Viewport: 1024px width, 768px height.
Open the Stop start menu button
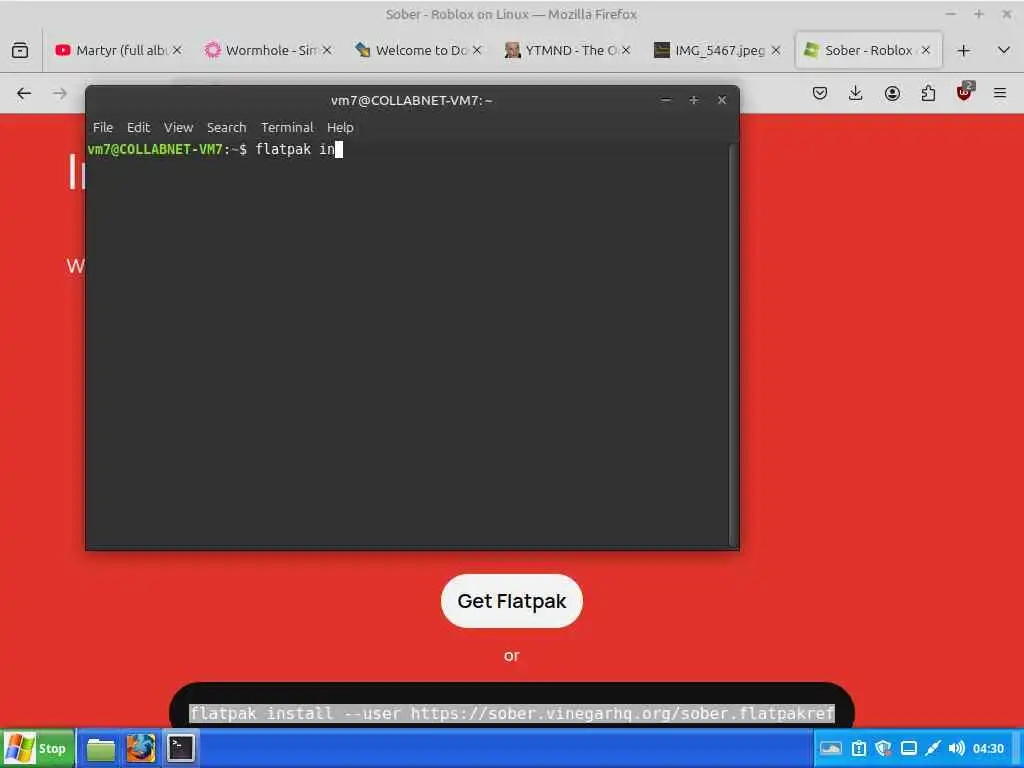(x=37, y=748)
